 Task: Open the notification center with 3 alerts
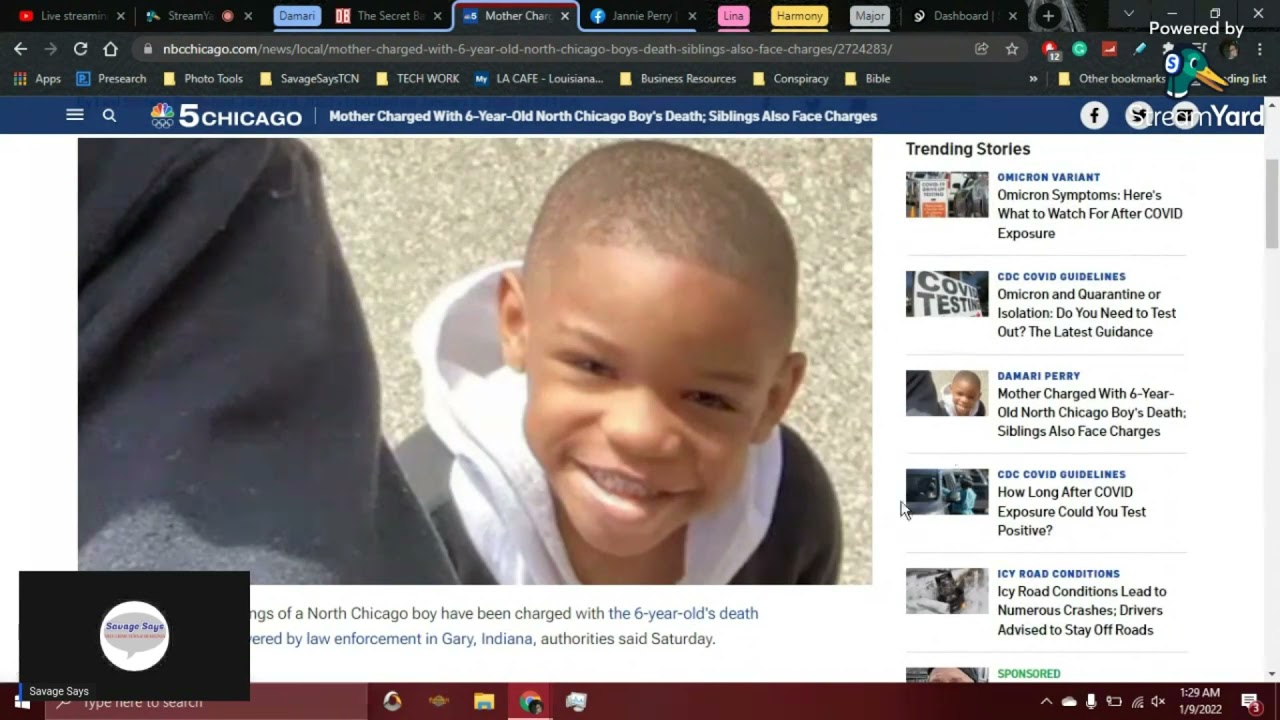(1250, 702)
